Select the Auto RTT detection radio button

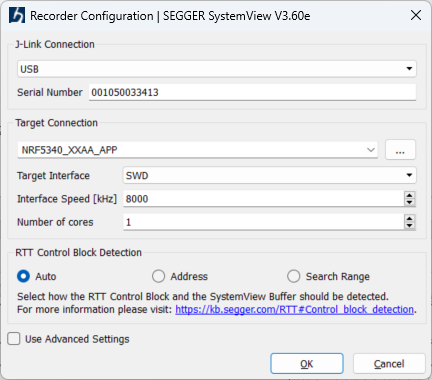coord(23,276)
